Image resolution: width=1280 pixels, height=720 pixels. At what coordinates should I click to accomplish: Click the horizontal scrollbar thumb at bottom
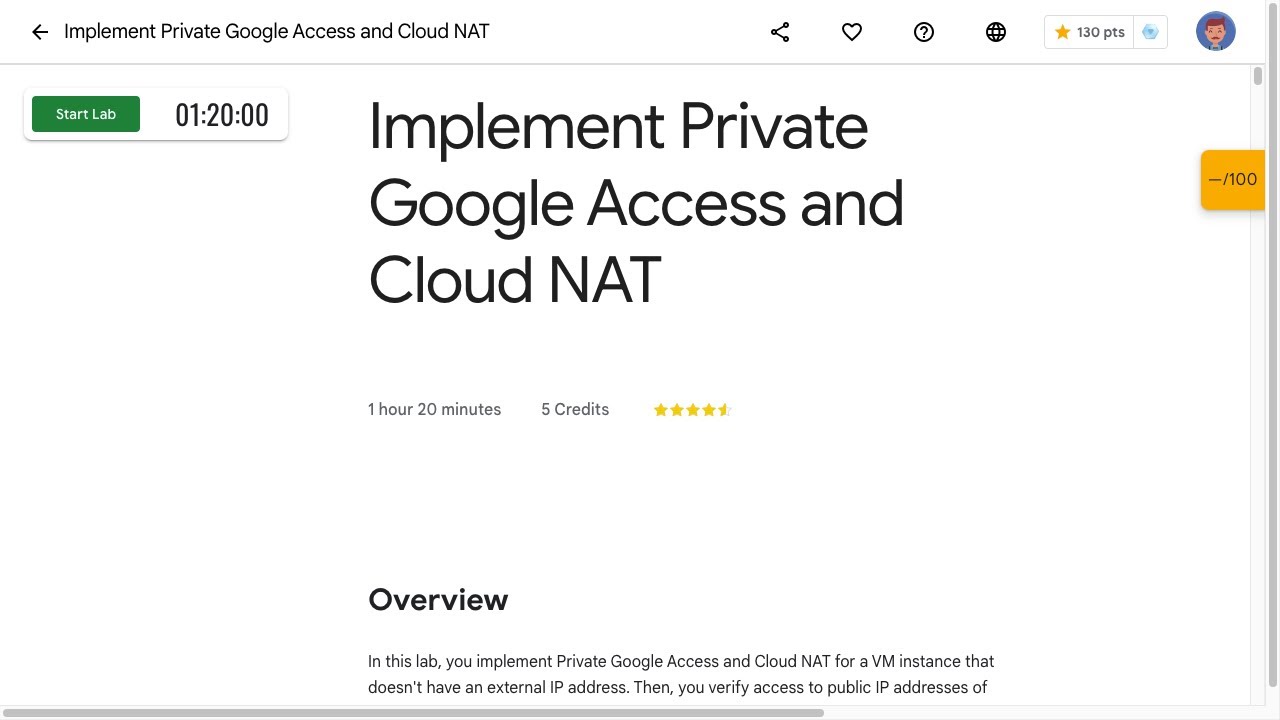click(412, 713)
